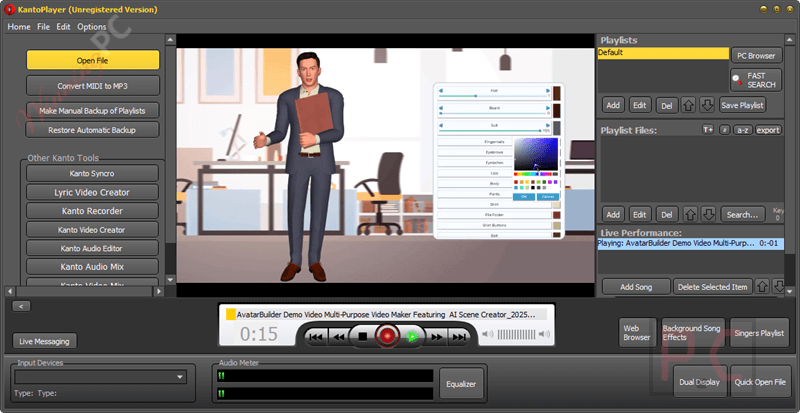Click the green play button

[x=412, y=336]
